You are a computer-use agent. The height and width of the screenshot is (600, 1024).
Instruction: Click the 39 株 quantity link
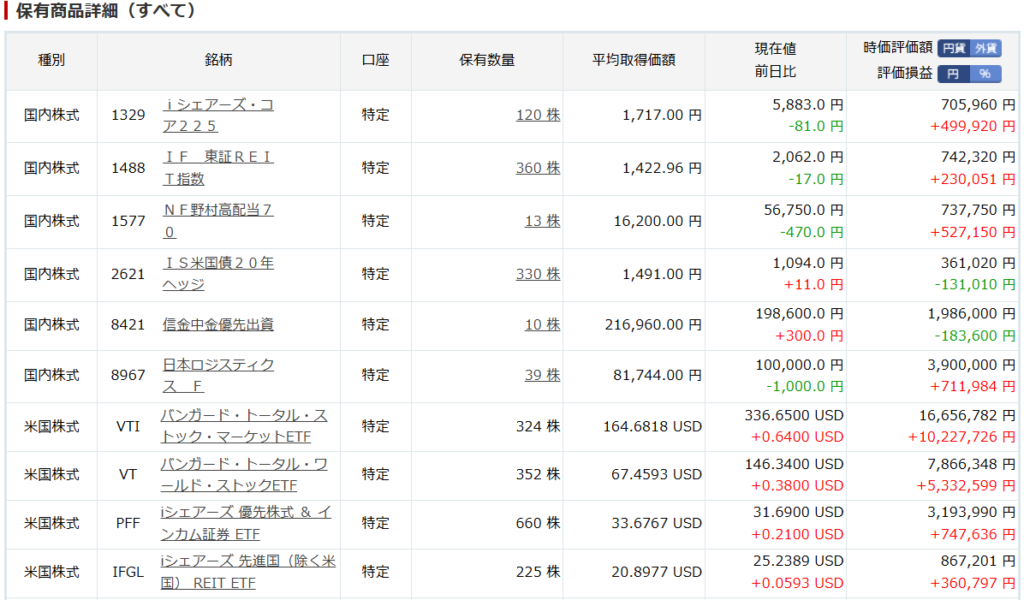tap(542, 375)
